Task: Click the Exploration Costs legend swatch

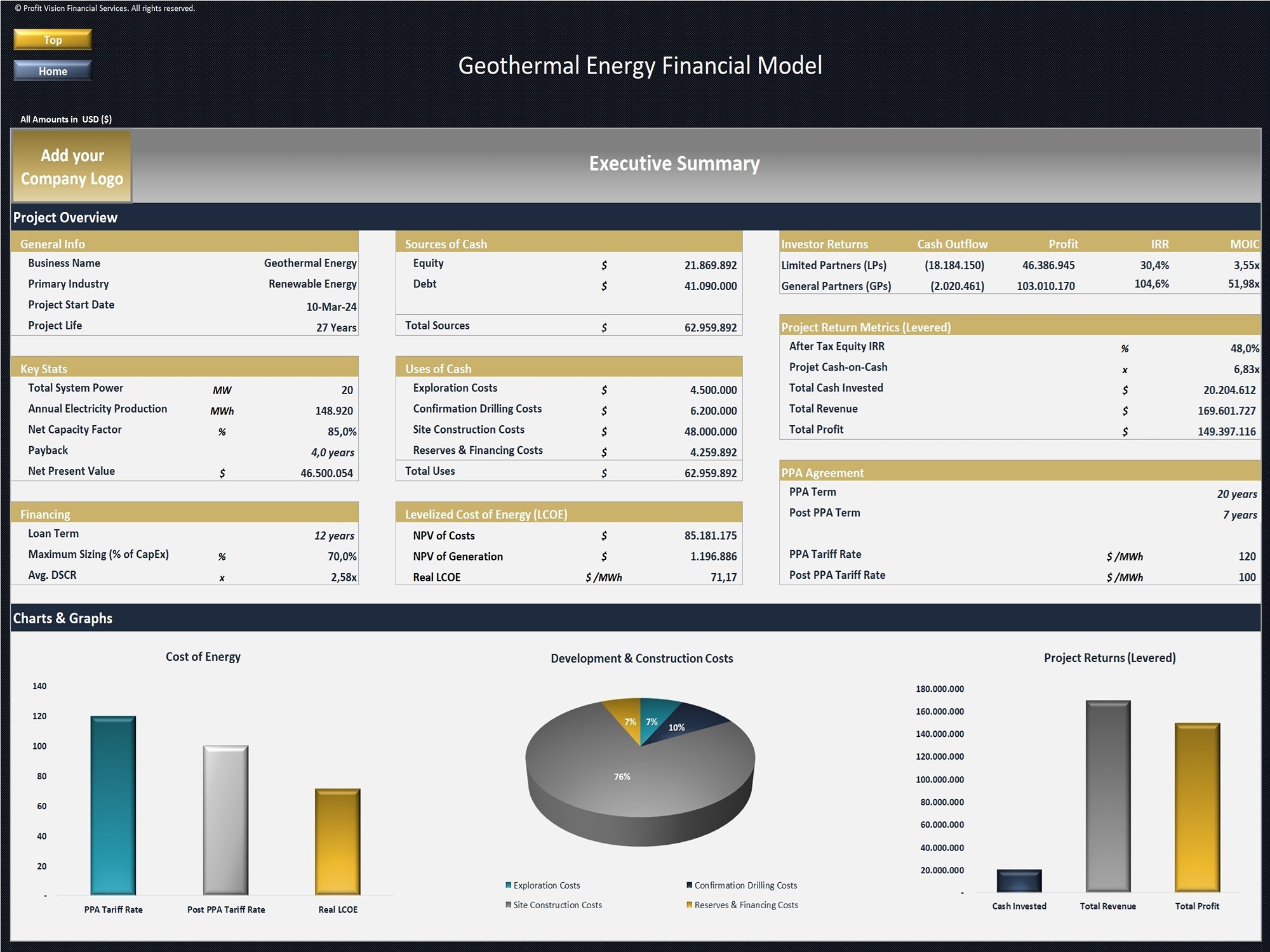Action: 509,885
